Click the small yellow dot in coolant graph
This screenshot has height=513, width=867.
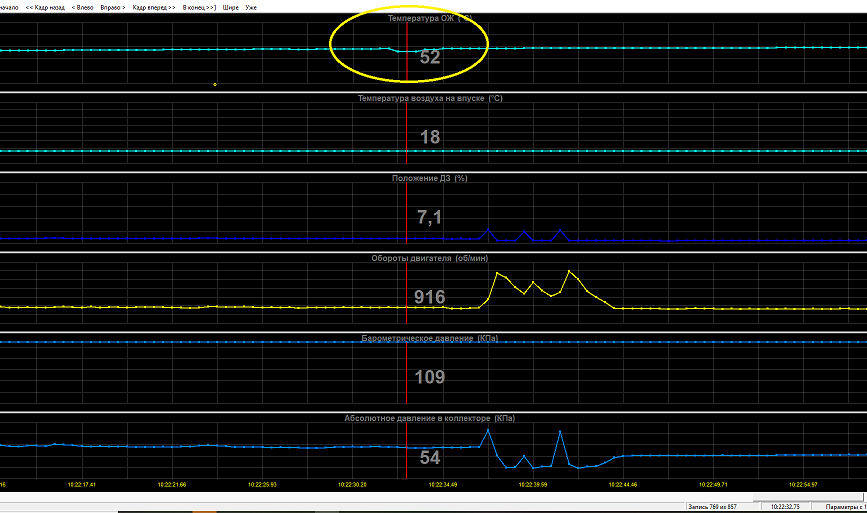tap(215, 85)
